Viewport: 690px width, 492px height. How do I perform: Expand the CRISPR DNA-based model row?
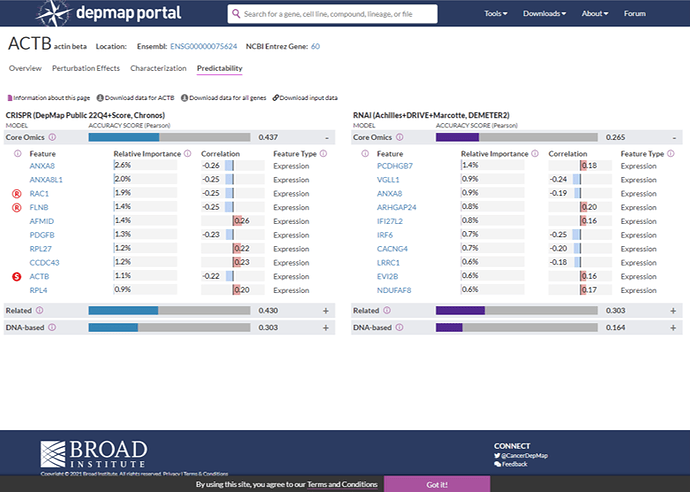(x=326, y=328)
